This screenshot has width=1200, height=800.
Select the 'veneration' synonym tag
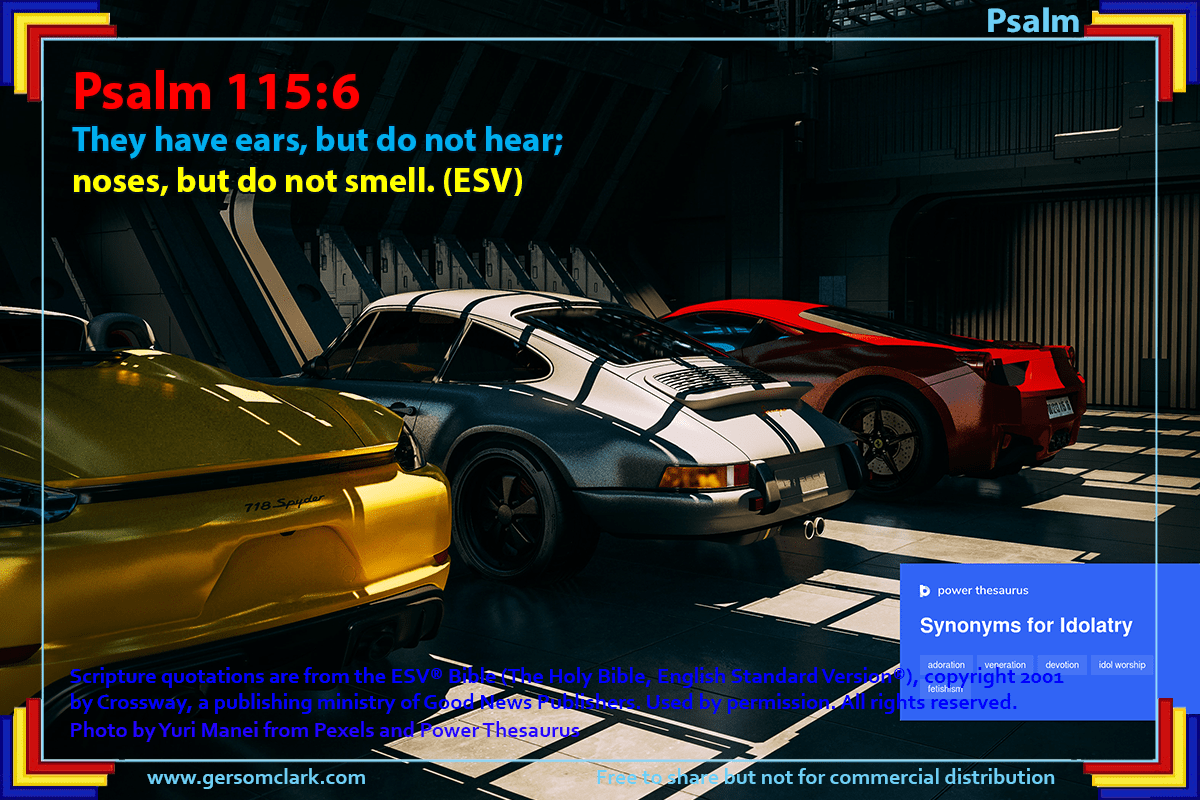click(x=1005, y=665)
